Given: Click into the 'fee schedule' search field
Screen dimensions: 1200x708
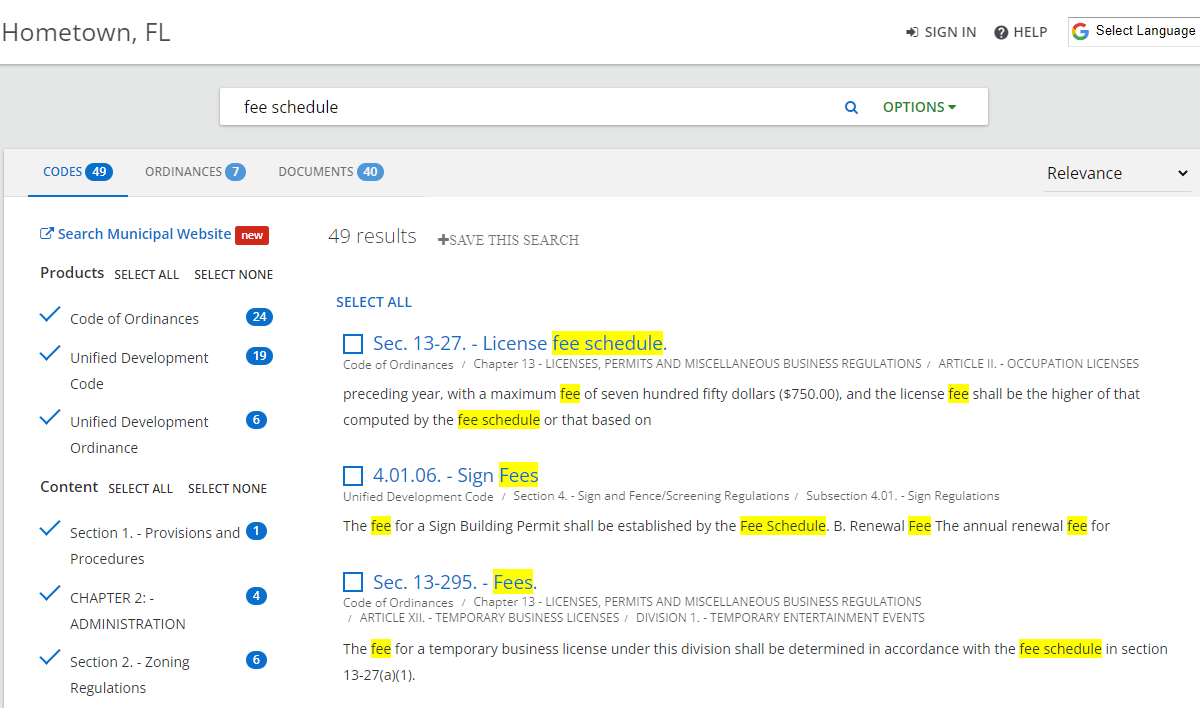Looking at the screenshot, I should click(x=530, y=107).
